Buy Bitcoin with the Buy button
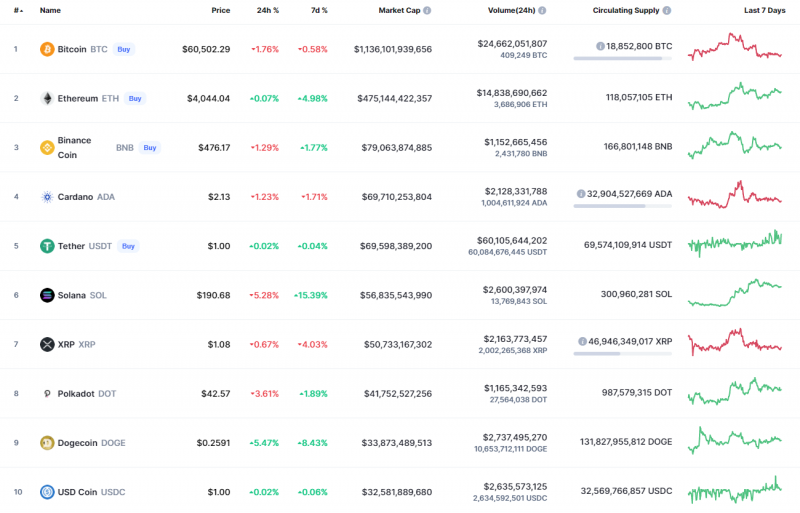The height and width of the screenshot is (513, 800). coord(123,50)
